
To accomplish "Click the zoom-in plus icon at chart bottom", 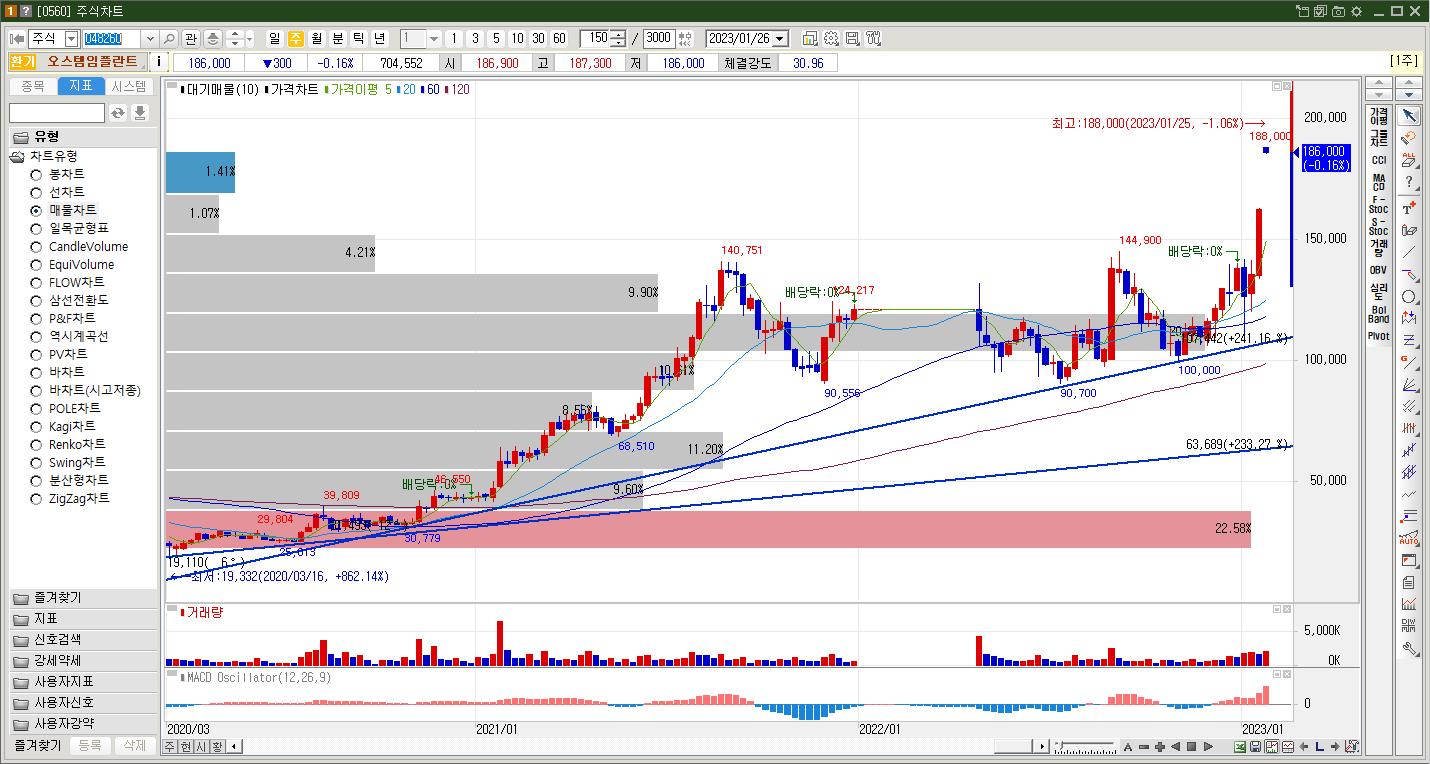I will [x=1160, y=746].
